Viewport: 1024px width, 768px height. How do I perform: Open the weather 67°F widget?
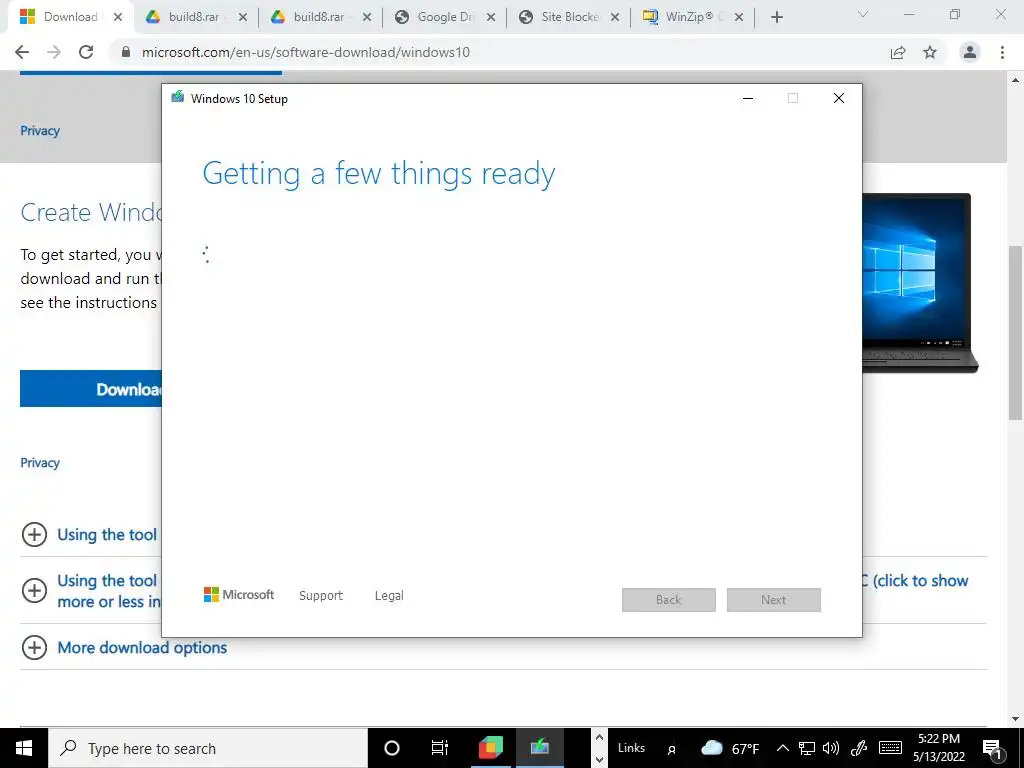point(729,748)
